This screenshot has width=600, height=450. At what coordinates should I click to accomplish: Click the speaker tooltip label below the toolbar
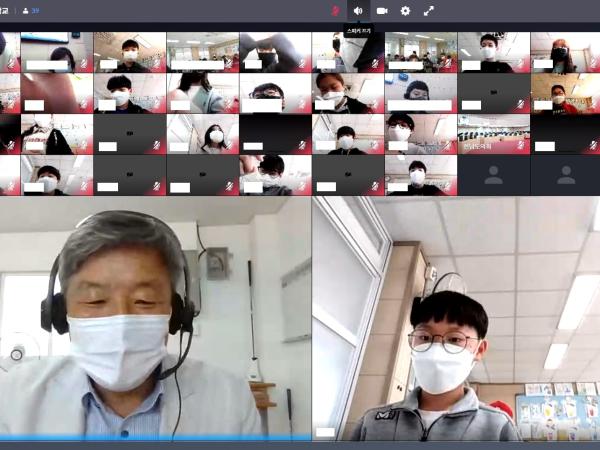point(358,32)
